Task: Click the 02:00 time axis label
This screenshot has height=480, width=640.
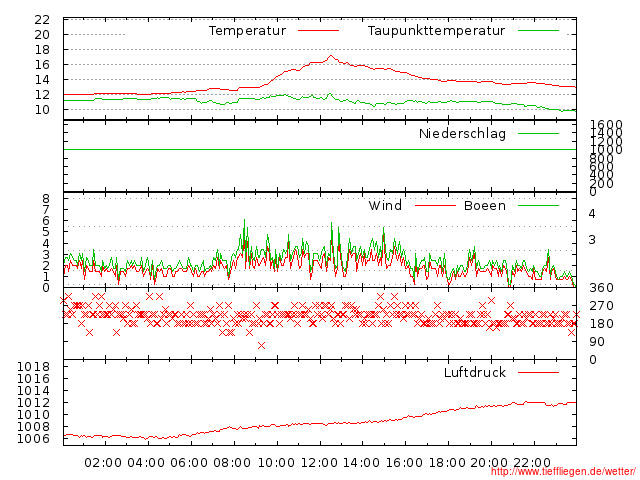Action: click(103, 463)
